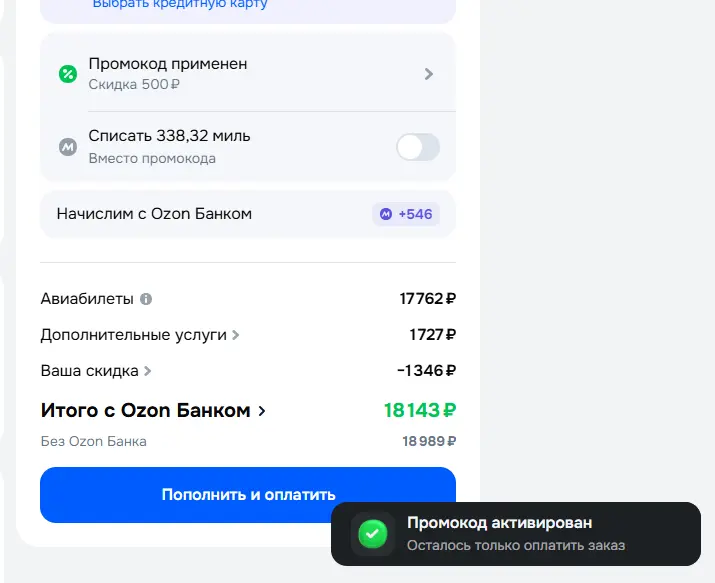Viewport: 715px width, 583px height.
Task: Click the info icon next to Авиабилеты
Action: point(146,299)
